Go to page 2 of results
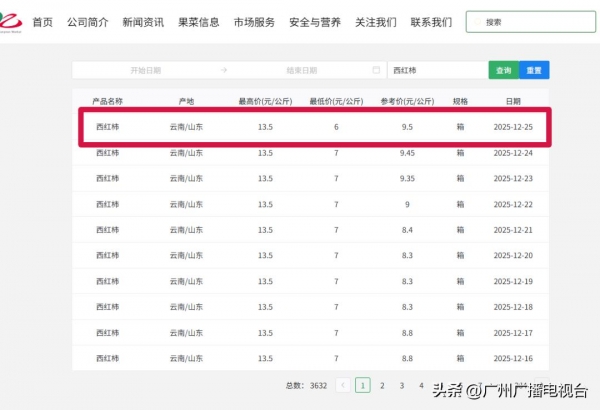600x410 pixels. pyautogui.click(x=382, y=385)
